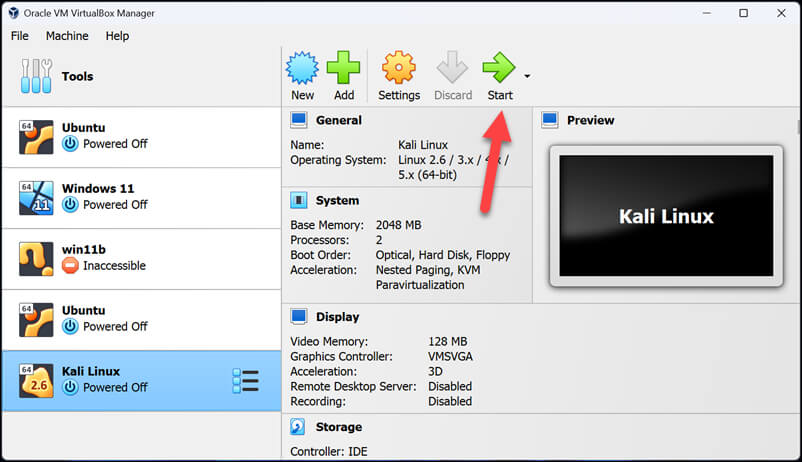
Task: Click the General section monitor icon
Action: click(299, 120)
